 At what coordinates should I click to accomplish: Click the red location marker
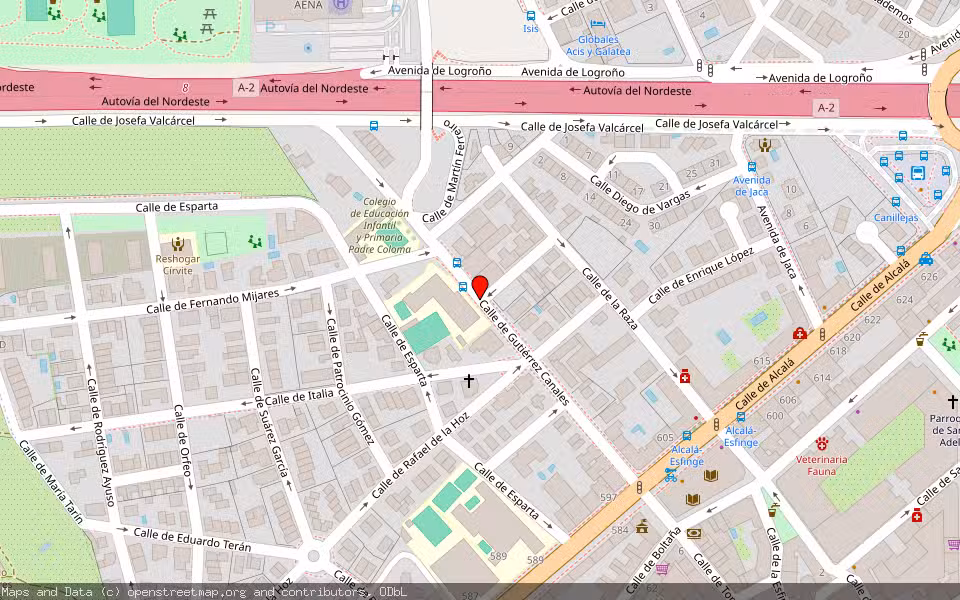481,283
